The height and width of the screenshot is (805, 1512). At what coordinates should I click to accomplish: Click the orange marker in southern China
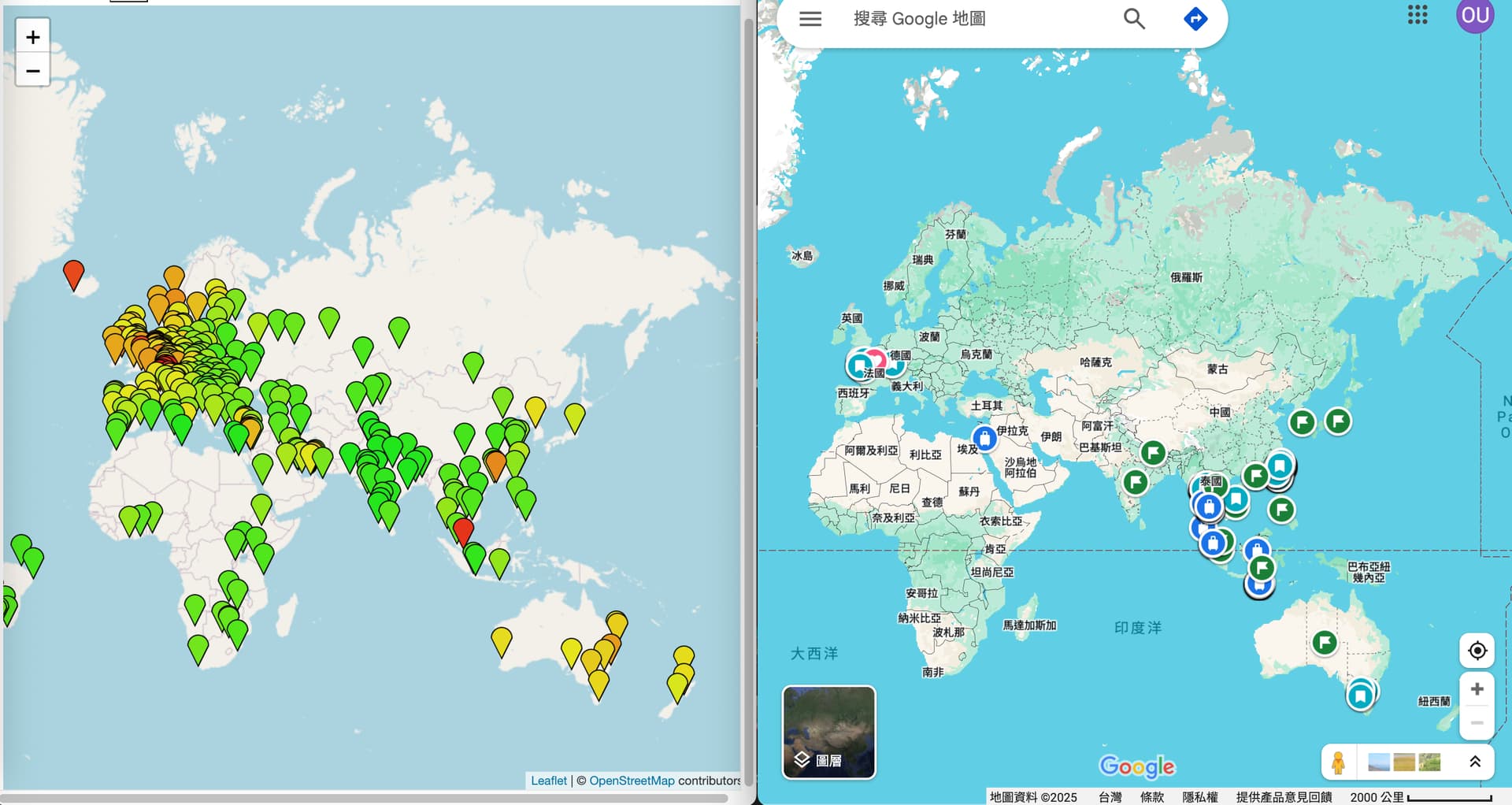[495, 466]
